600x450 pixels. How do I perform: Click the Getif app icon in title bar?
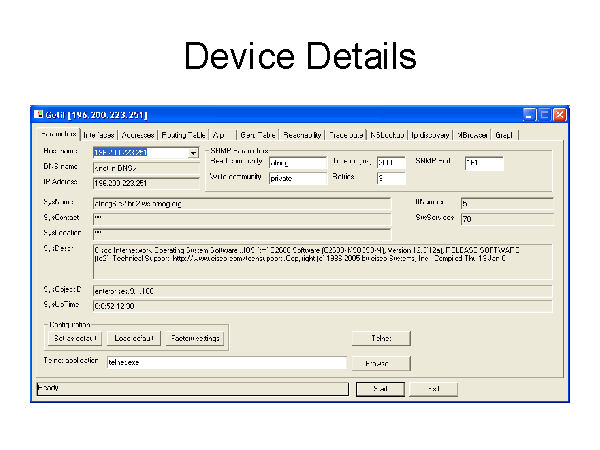pyautogui.click(x=38, y=115)
